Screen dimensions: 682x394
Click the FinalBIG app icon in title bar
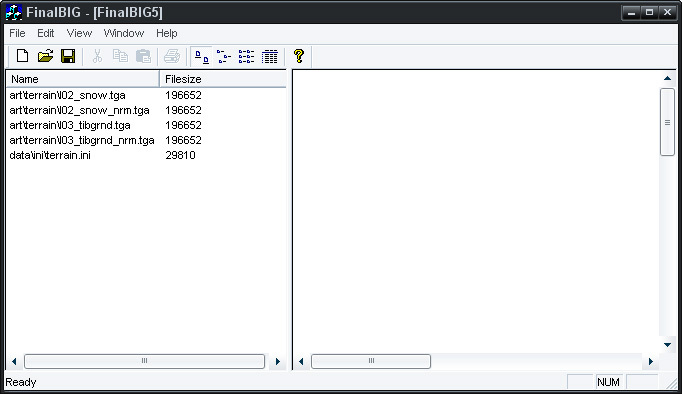(x=13, y=12)
